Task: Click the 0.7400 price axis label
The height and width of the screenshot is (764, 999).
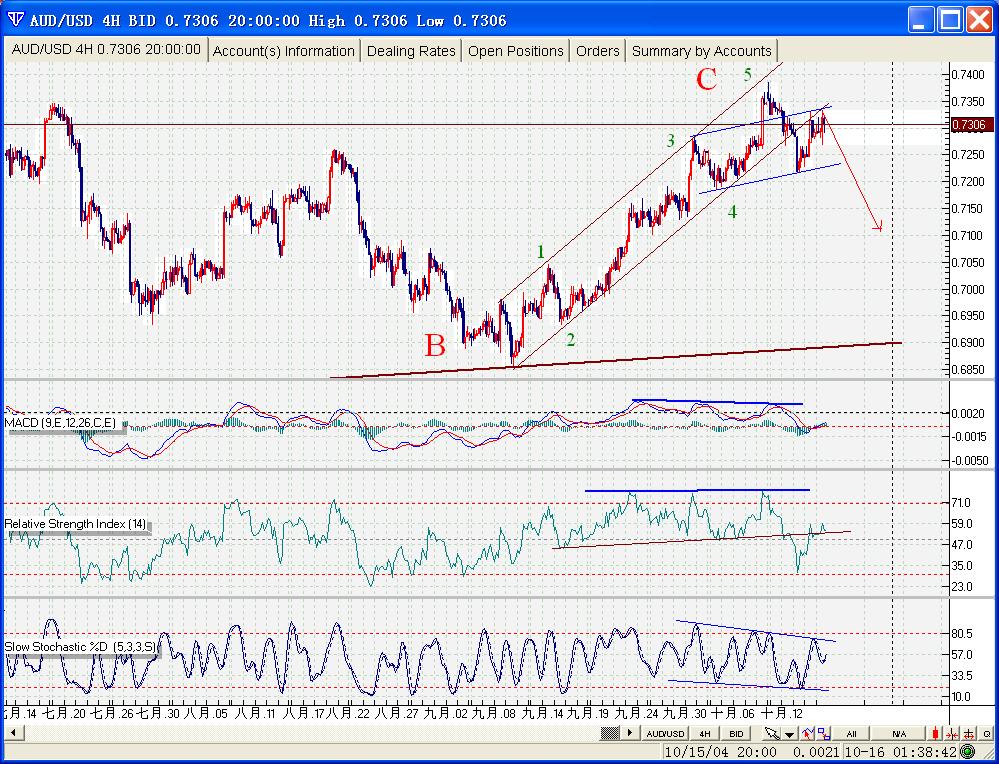Action: [x=970, y=75]
